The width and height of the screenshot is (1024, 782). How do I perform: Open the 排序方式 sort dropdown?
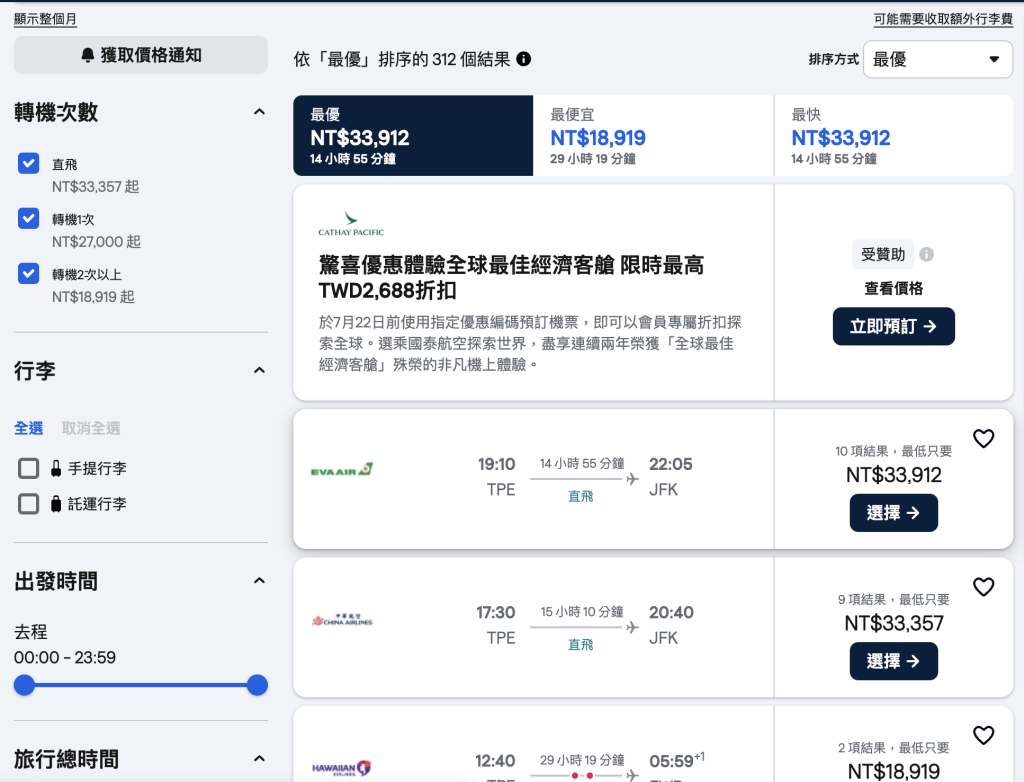click(938, 59)
